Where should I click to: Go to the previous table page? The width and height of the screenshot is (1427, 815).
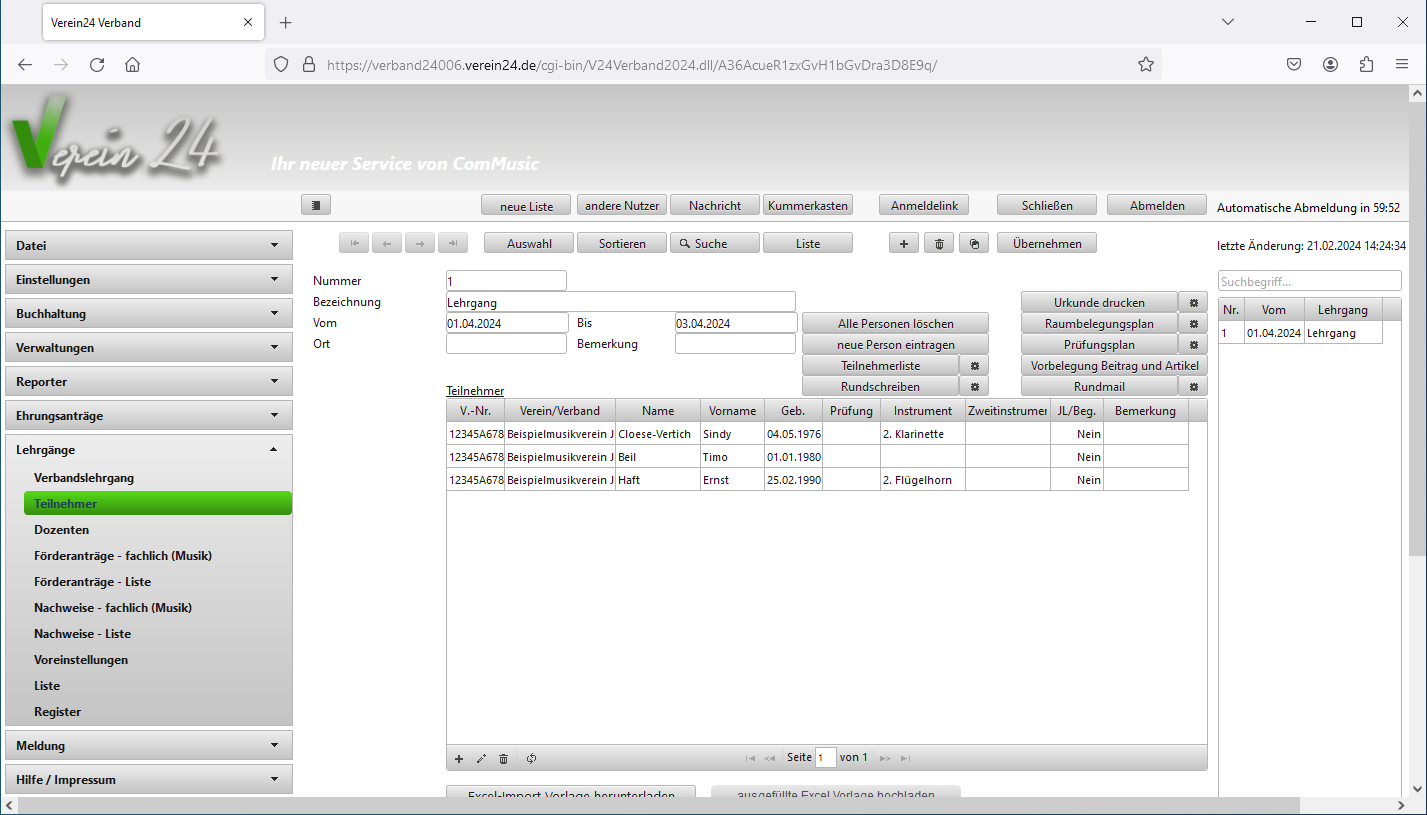coord(769,758)
